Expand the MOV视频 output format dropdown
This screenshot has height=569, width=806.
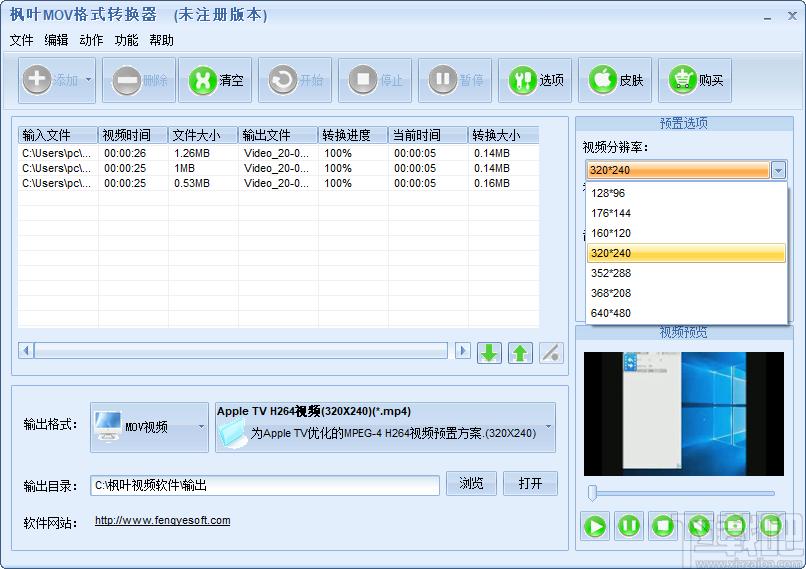click(149, 427)
